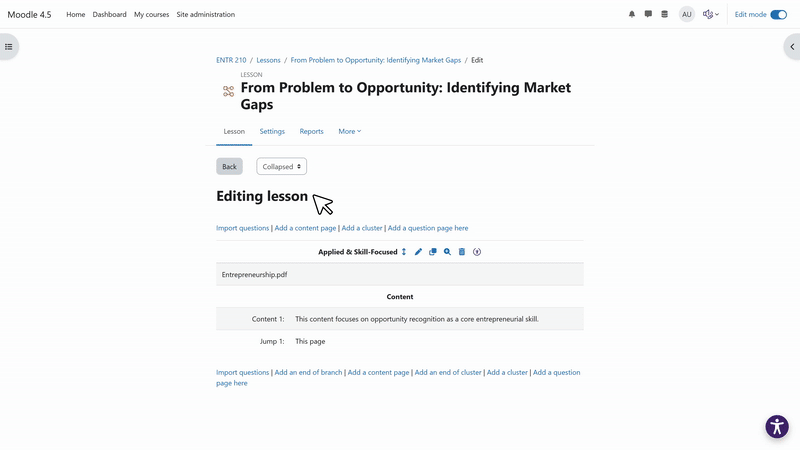This screenshot has height=450, width=800.
Task: Open the messaging speech bubble
Action: pyautogui.click(x=648, y=14)
